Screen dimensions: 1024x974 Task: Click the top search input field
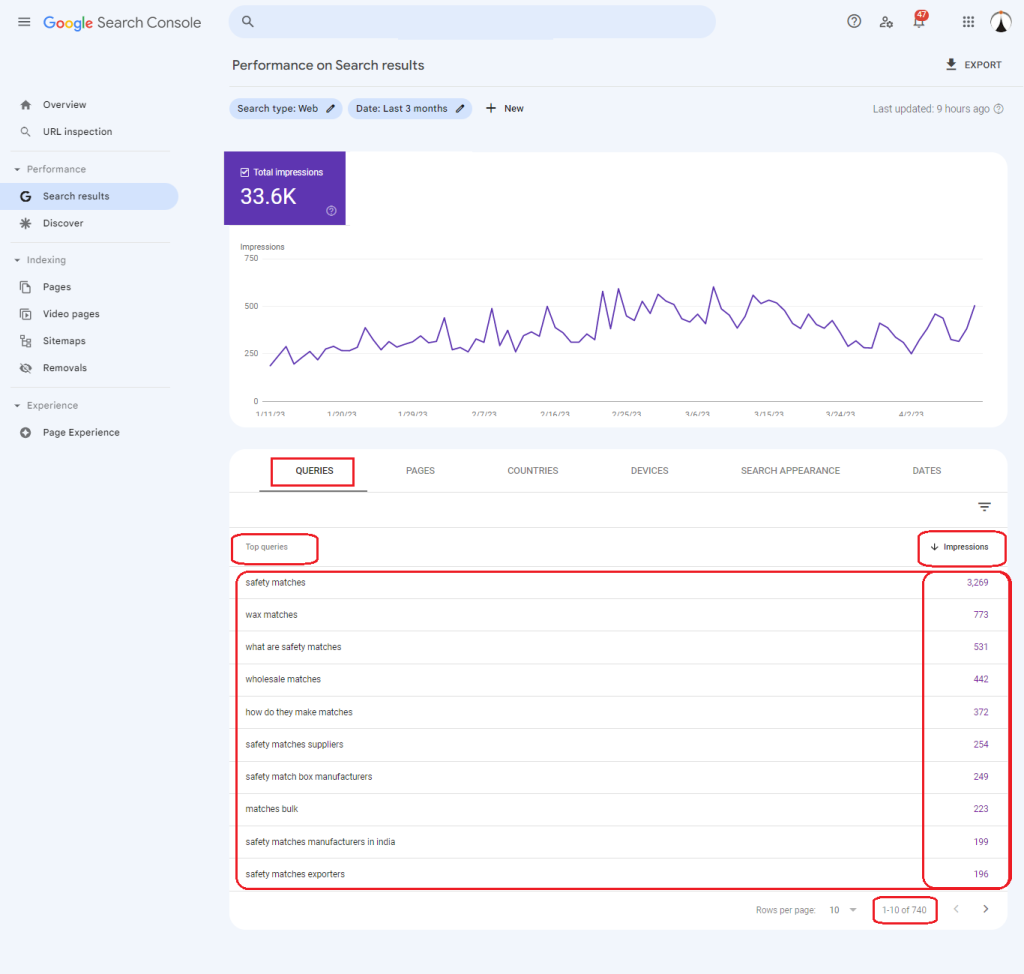point(472,22)
